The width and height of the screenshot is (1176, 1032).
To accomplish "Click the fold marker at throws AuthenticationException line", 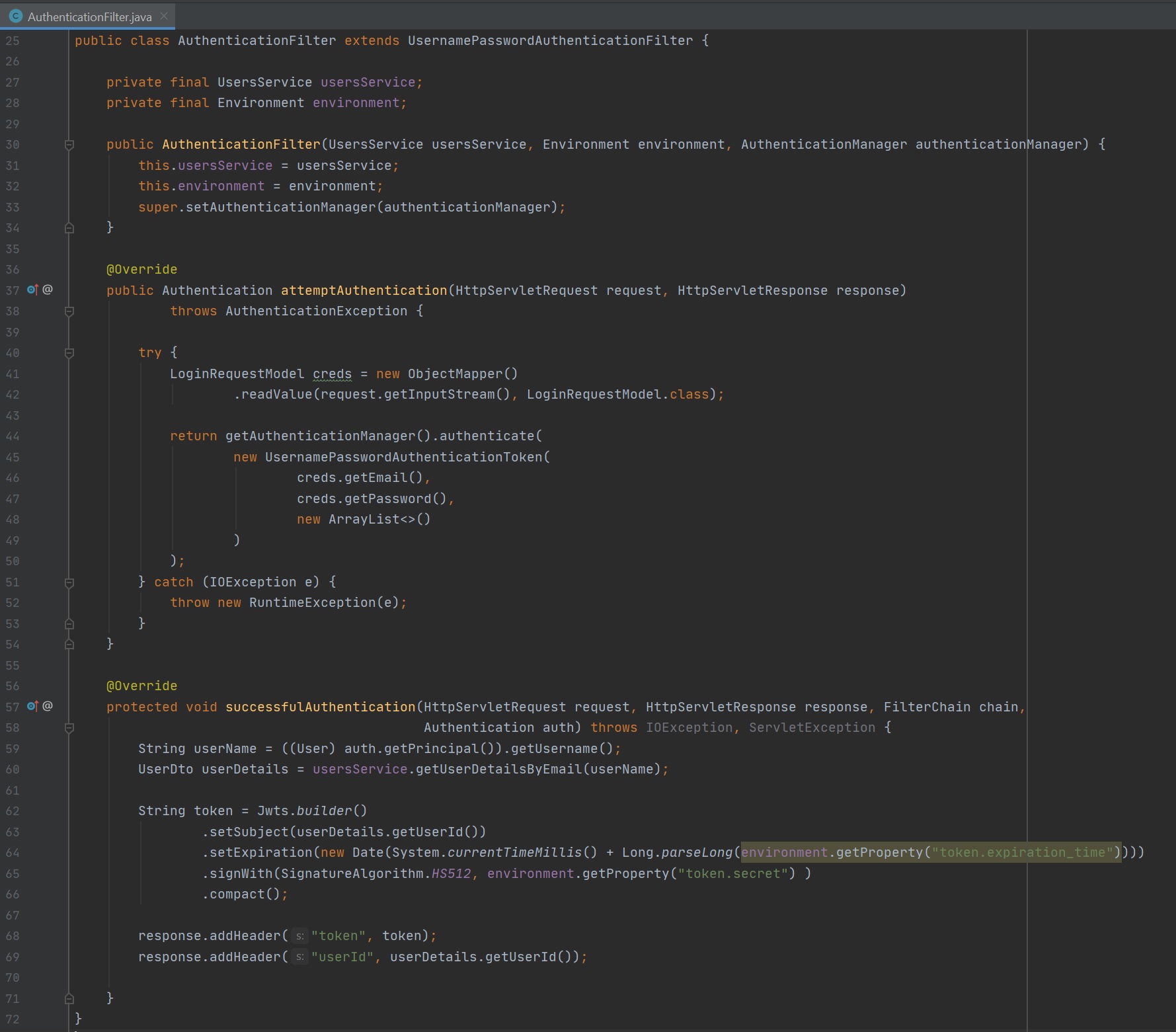I will pyautogui.click(x=69, y=311).
